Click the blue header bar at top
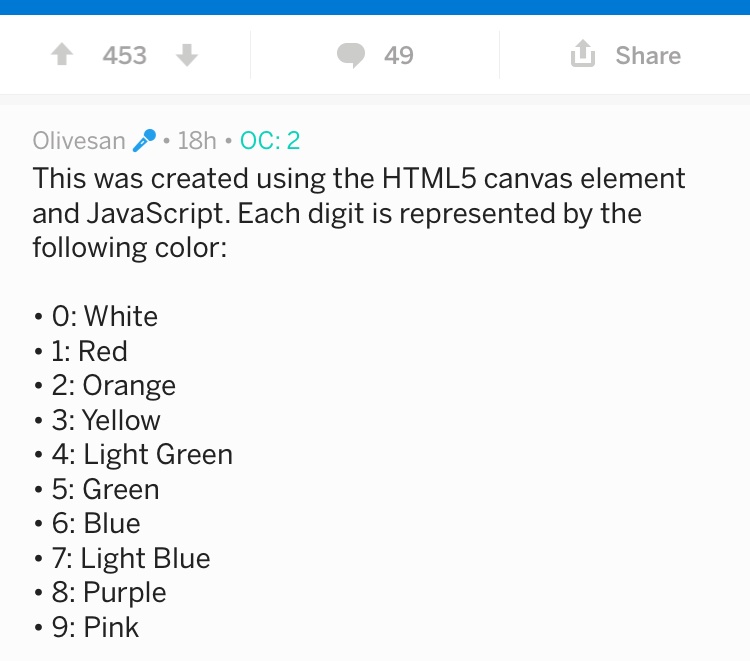Screen dimensions: 750x661 (x=375, y=7)
